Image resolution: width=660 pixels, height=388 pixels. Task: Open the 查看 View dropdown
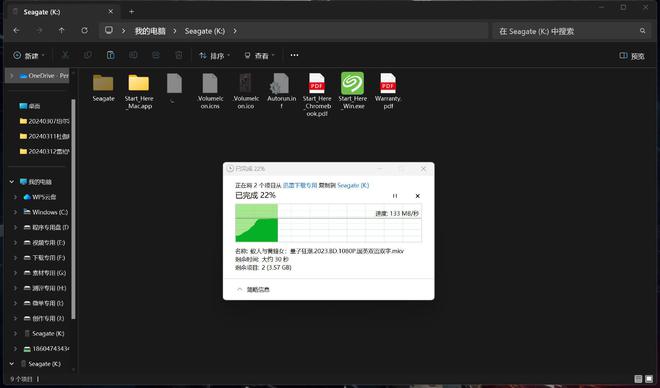(x=259, y=56)
